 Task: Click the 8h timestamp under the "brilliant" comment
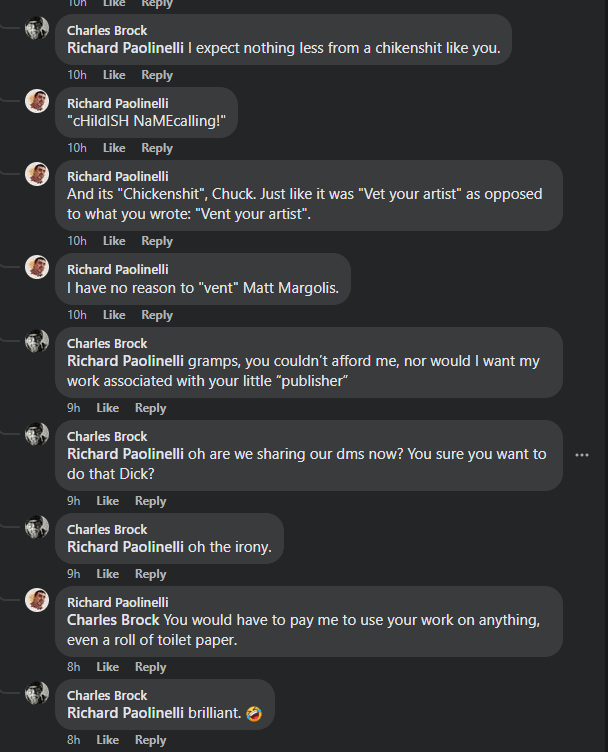74,740
